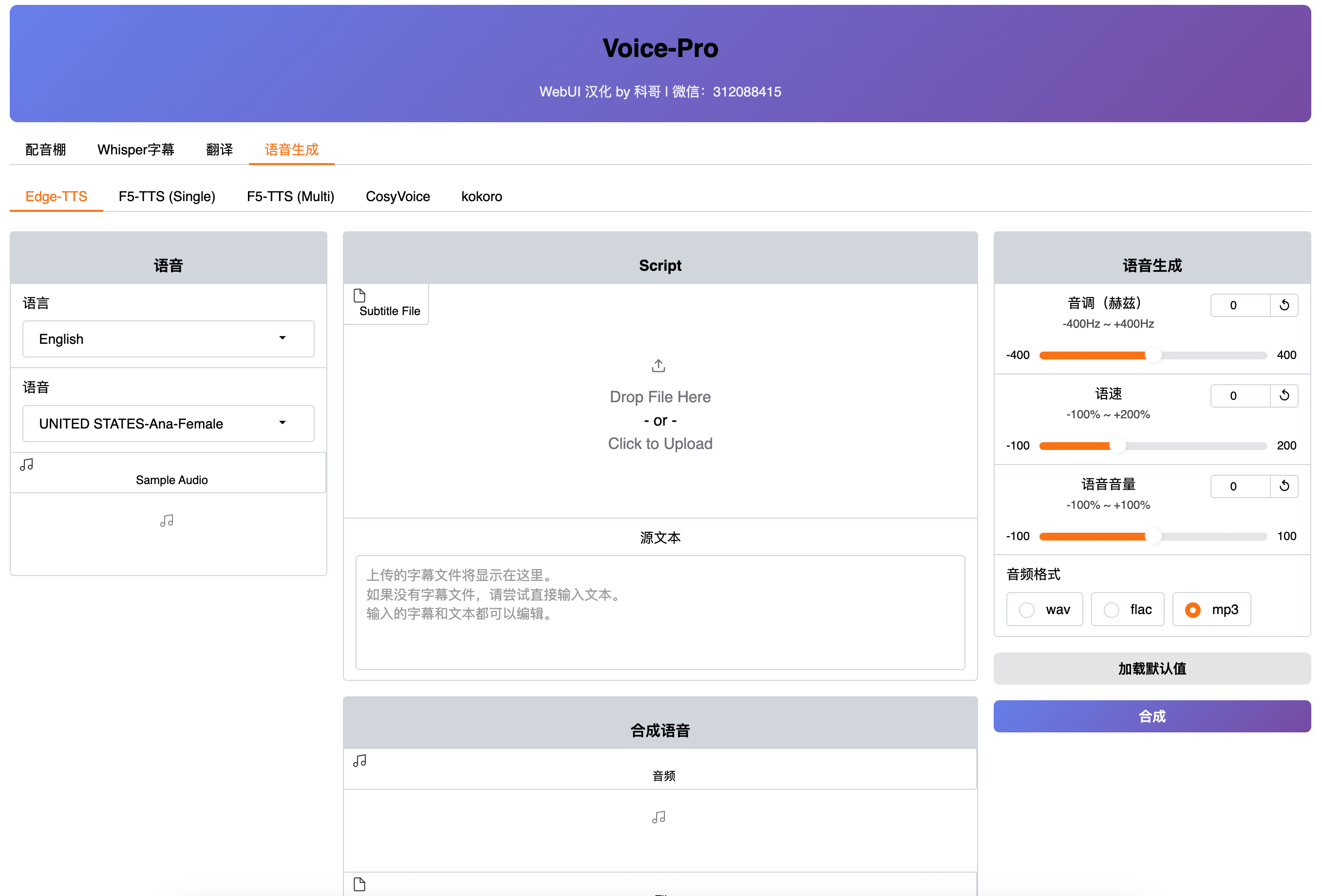
Task: Click into the 源文本 source text box
Action: coord(660,612)
